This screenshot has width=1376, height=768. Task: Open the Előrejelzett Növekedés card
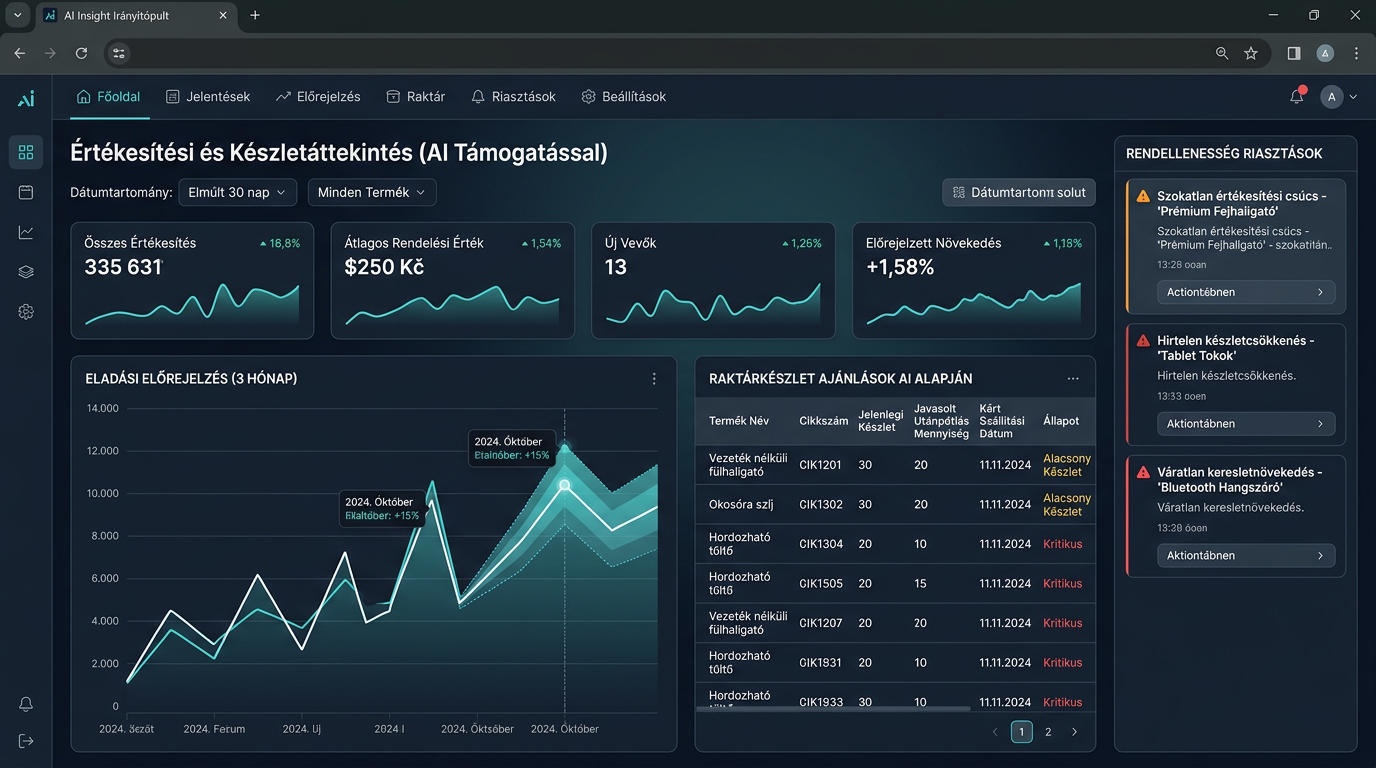click(x=974, y=280)
